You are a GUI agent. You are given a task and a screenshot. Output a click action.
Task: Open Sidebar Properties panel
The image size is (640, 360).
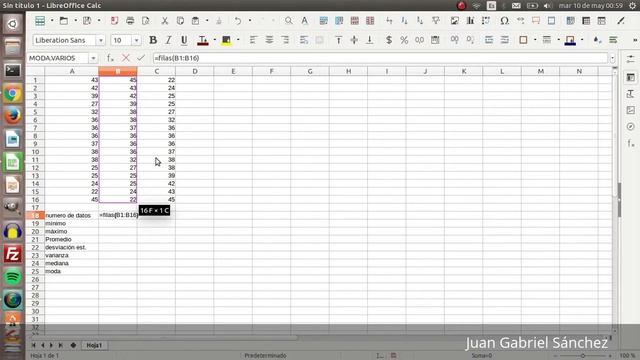(x=631, y=78)
